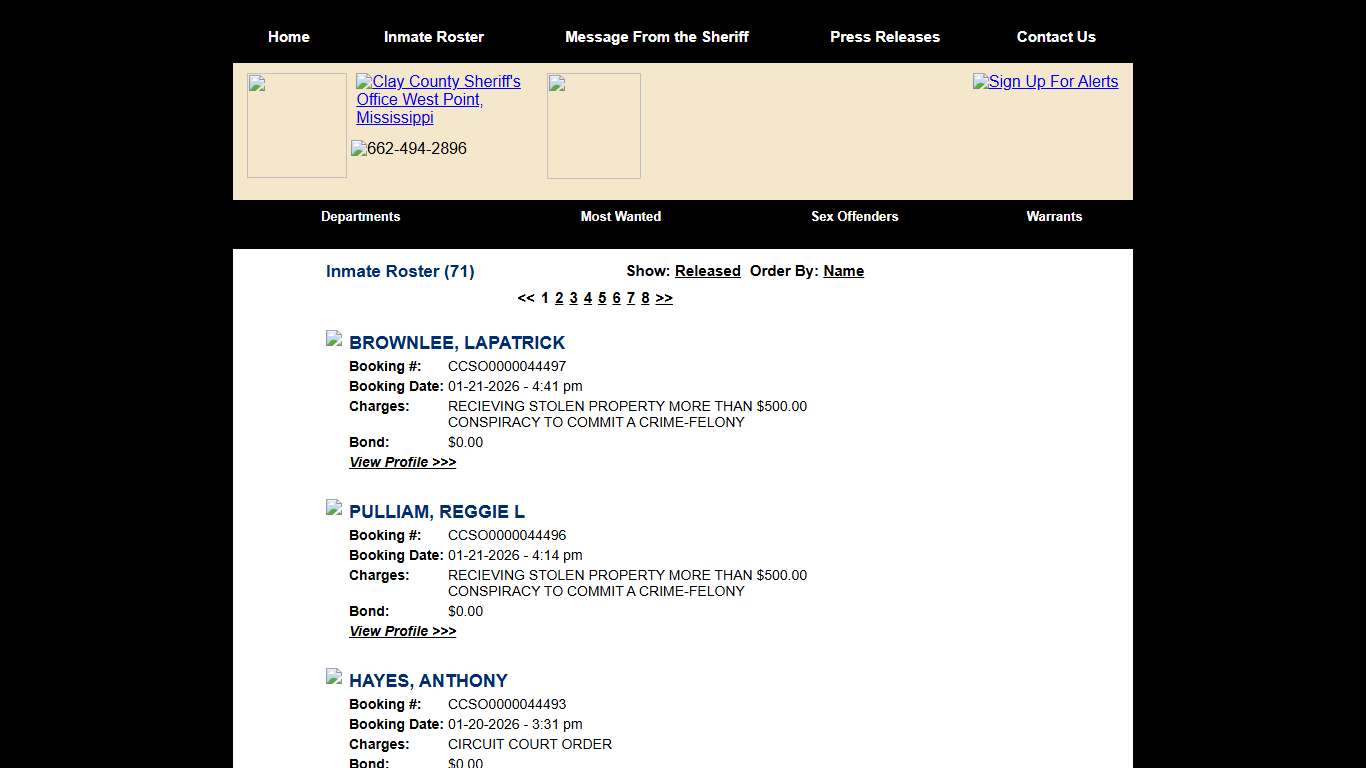Open Message From the Sheriff page
1366x768 pixels.
pyautogui.click(x=657, y=37)
